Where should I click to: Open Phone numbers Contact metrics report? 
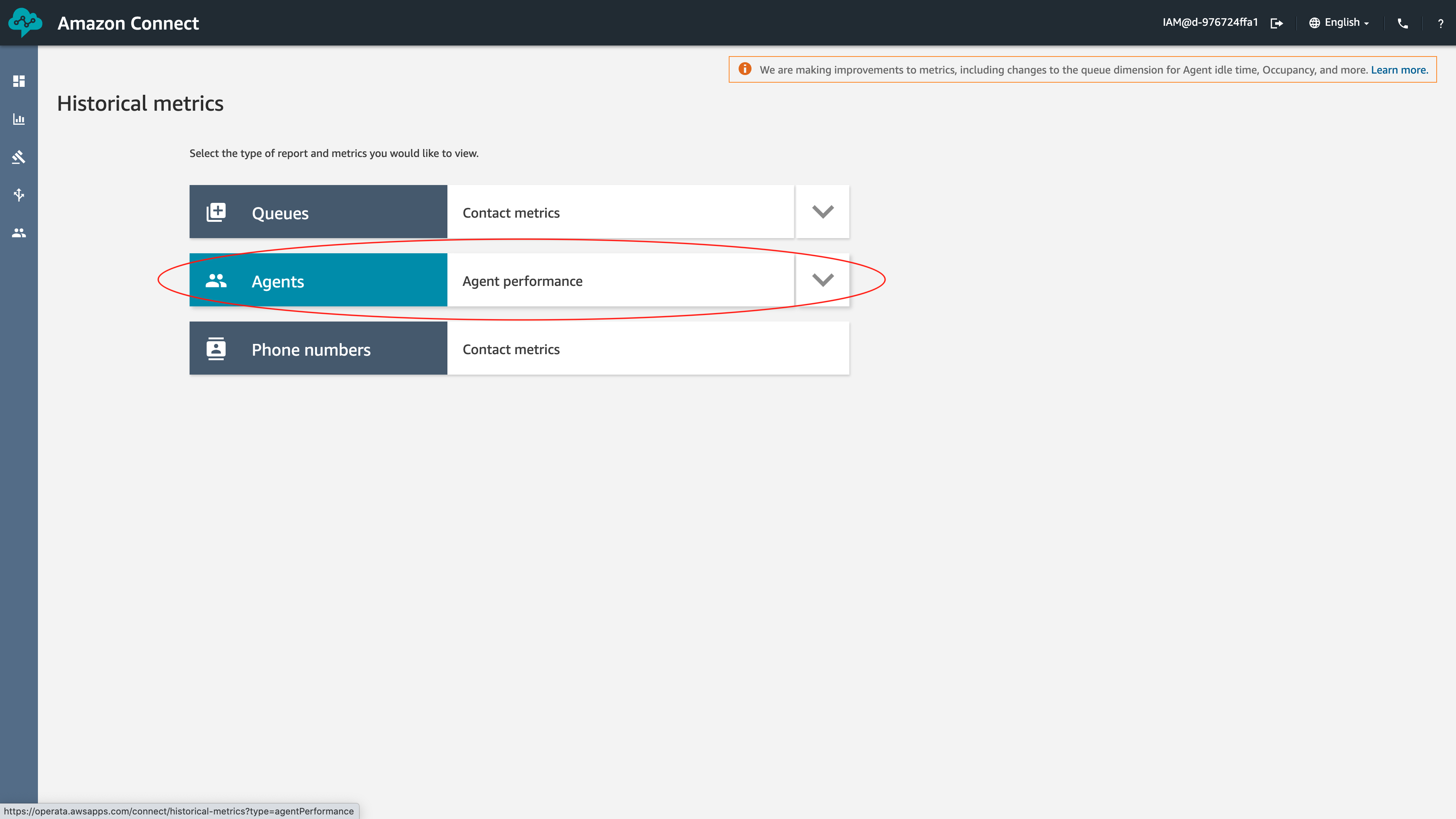tap(648, 348)
